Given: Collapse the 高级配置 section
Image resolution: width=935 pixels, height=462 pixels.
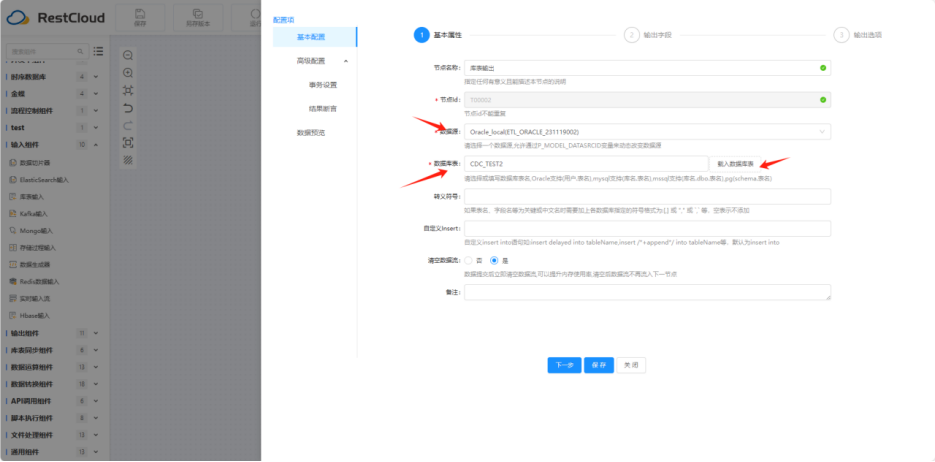Looking at the screenshot, I should coord(346,61).
